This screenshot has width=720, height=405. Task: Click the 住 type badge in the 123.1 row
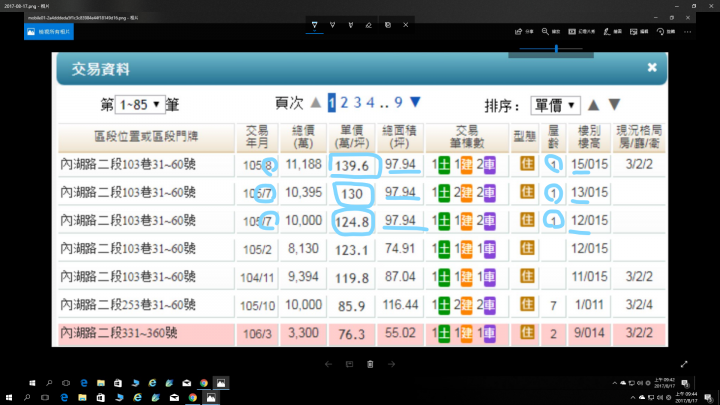click(x=527, y=248)
